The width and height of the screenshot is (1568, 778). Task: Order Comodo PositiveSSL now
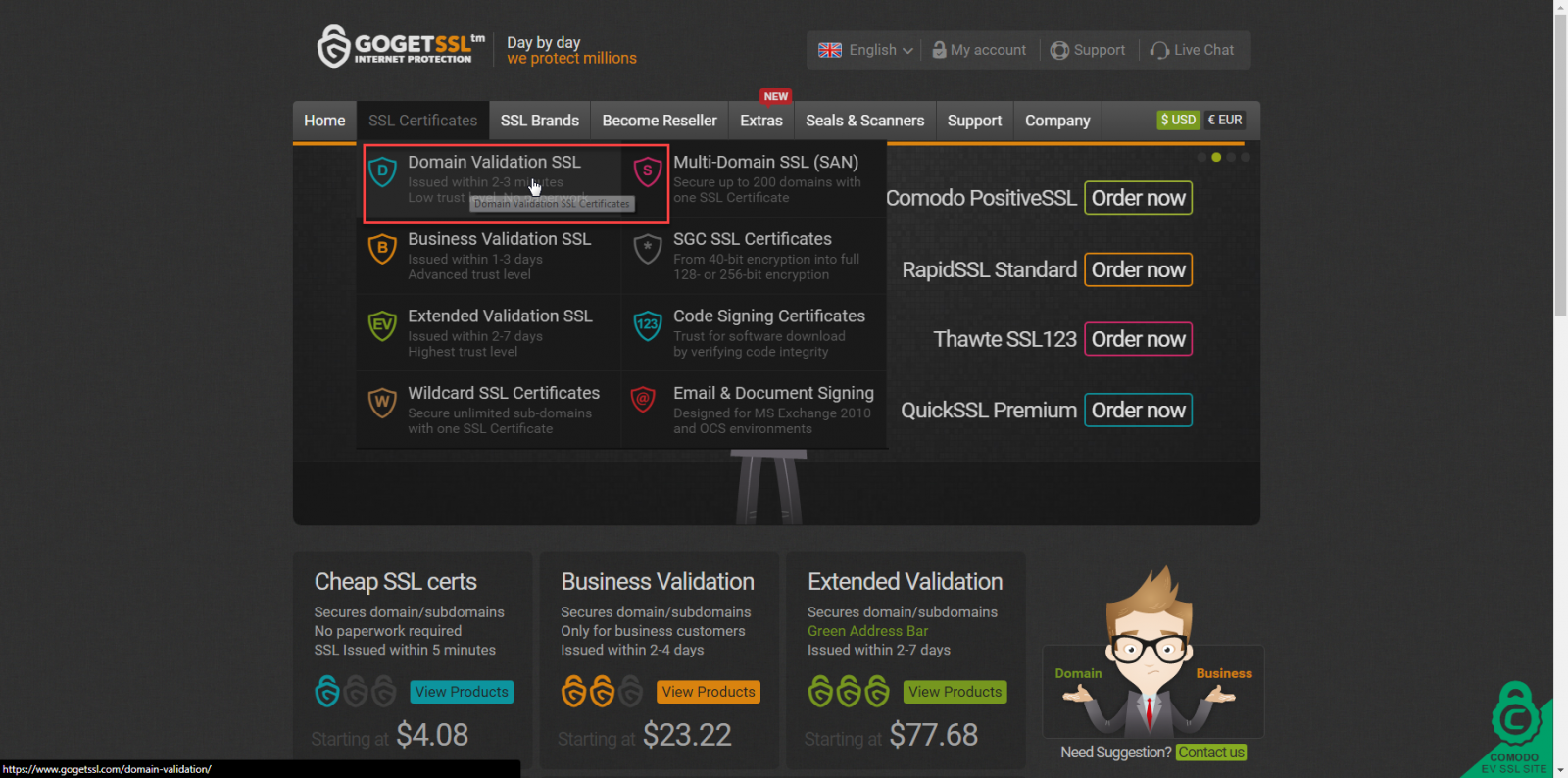click(1138, 198)
